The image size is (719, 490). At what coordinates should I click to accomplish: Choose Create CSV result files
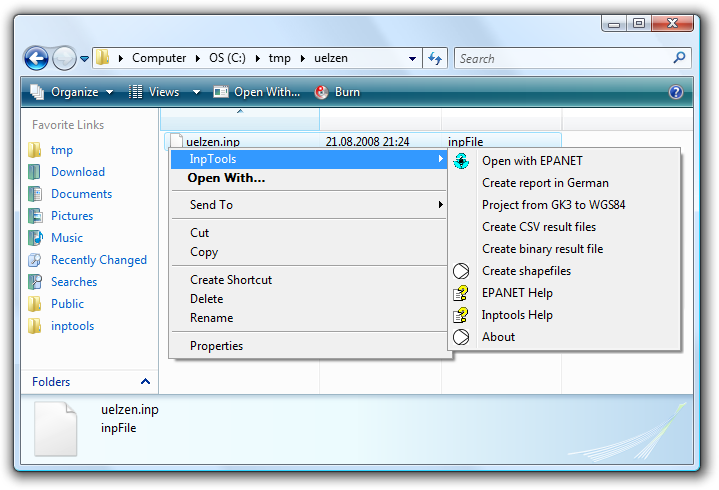[x=564, y=227]
